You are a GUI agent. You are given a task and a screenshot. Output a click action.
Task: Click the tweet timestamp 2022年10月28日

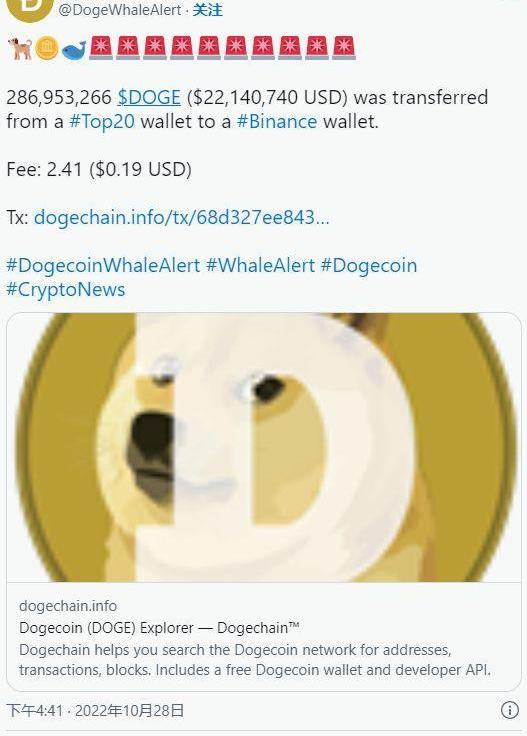tap(129, 710)
